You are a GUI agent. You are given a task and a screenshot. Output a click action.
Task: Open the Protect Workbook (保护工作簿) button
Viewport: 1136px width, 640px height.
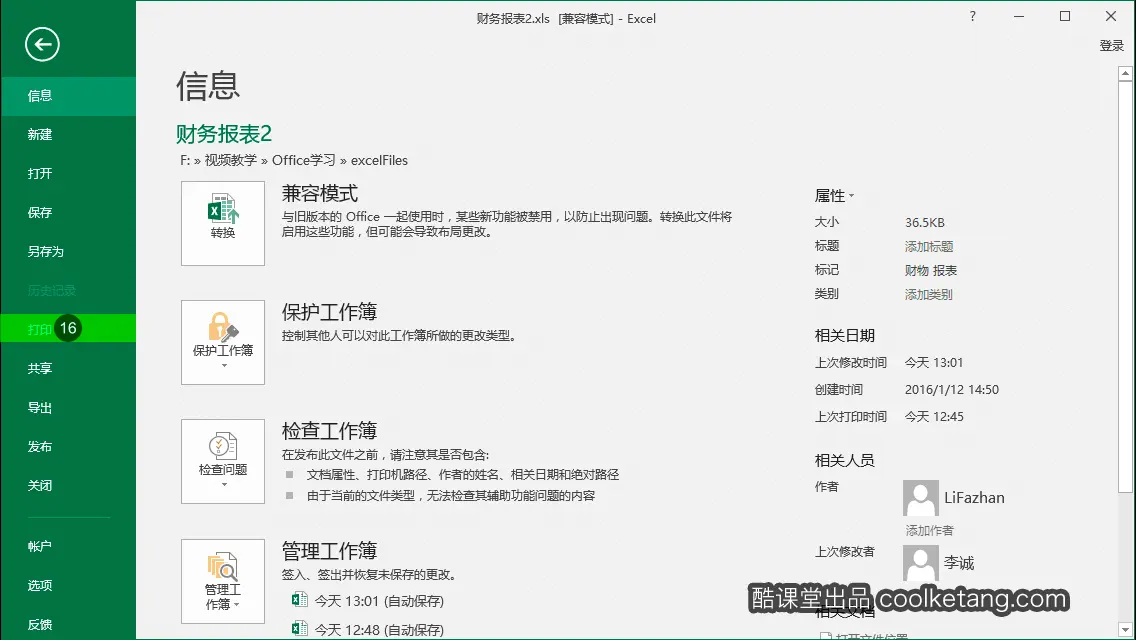coord(222,342)
